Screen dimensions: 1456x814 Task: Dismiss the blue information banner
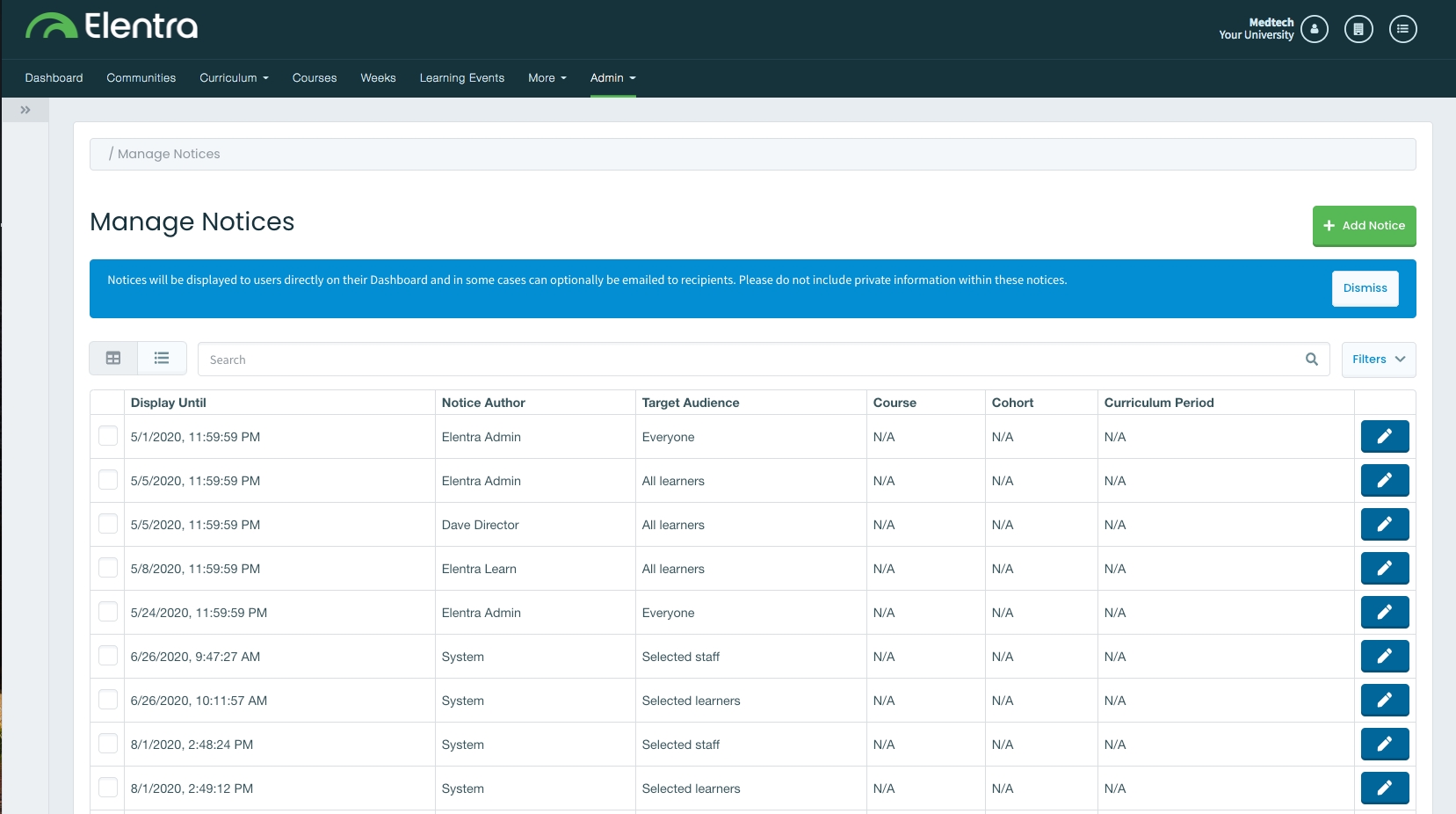[x=1365, y=288]
